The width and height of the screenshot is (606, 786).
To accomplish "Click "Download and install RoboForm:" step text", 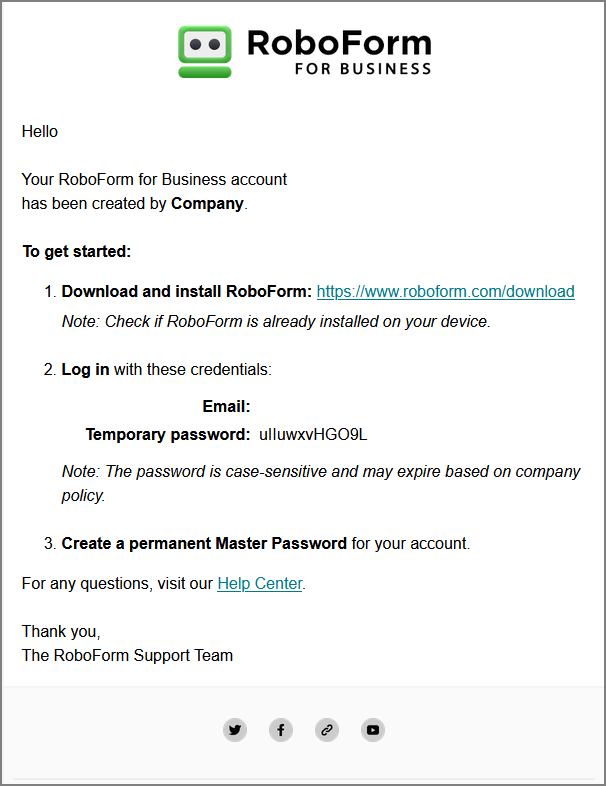I will 187,292.
